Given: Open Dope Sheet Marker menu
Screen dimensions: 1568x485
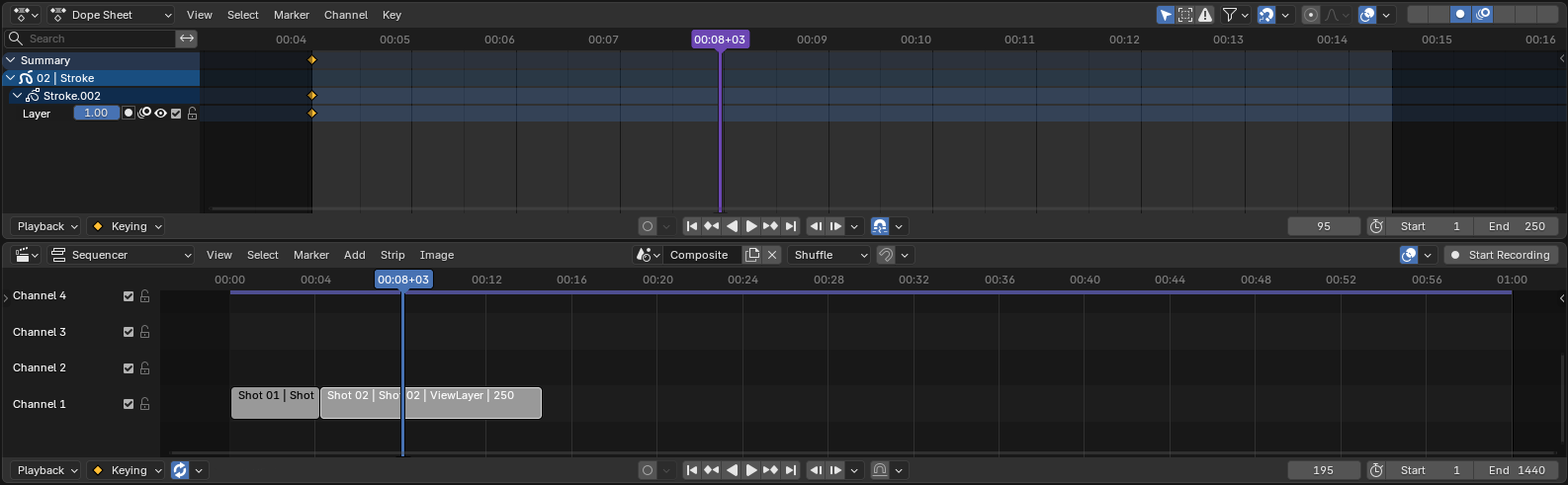Looking at the screenshot, I should click(x=292, y=15).
